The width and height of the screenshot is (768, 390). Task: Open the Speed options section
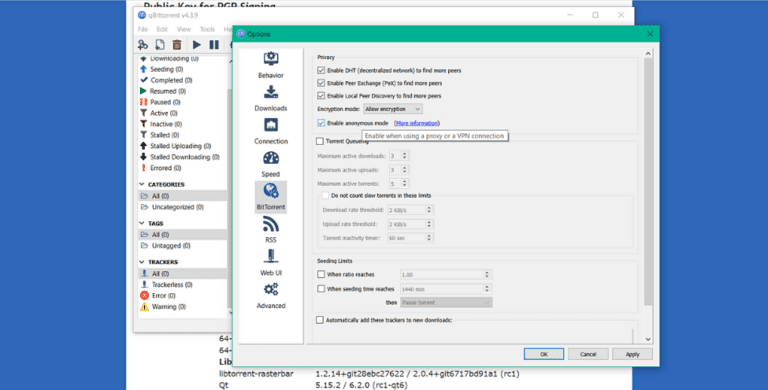[x=271, y=164]
